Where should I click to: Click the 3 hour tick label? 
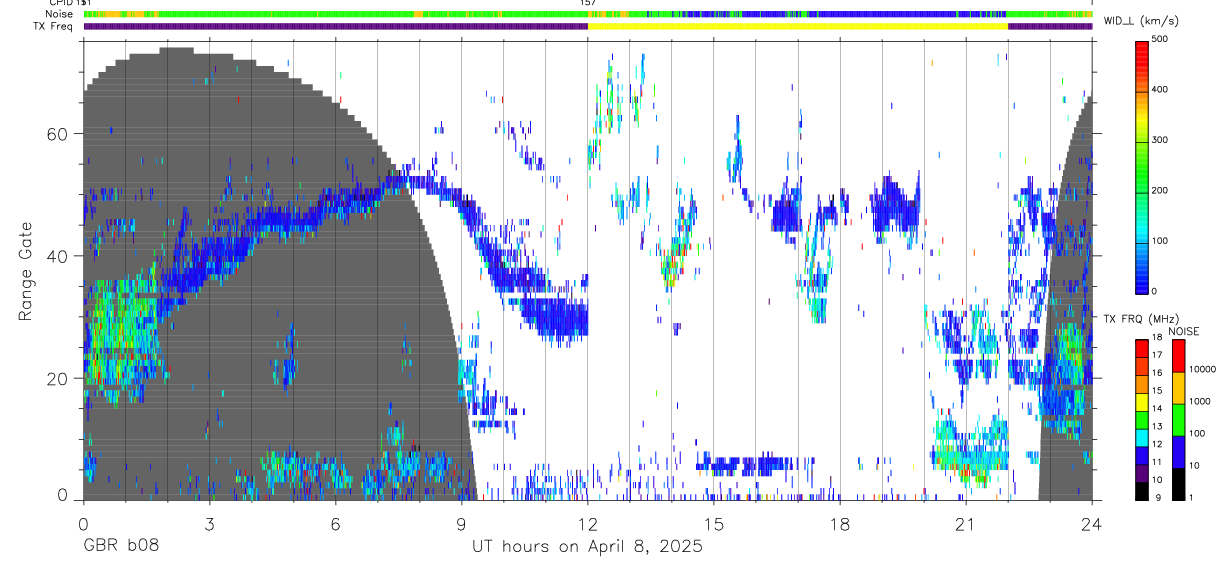[209, 524]
